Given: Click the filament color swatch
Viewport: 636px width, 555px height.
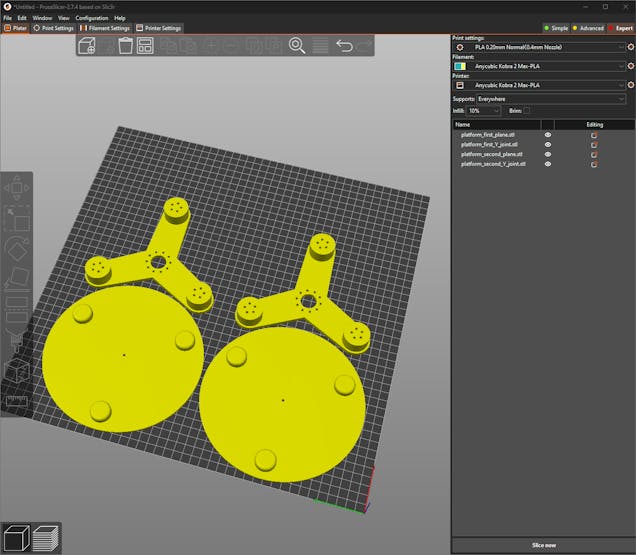Looking at the screenshot, I should coord(460,66).
